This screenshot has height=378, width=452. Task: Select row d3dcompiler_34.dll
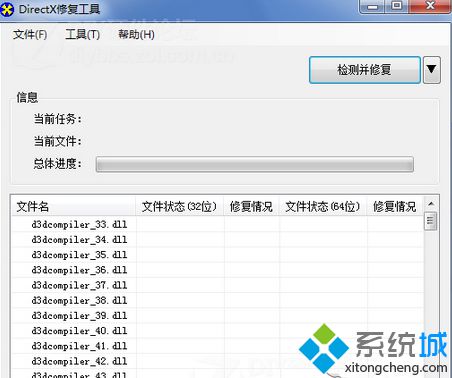point(218,240)
